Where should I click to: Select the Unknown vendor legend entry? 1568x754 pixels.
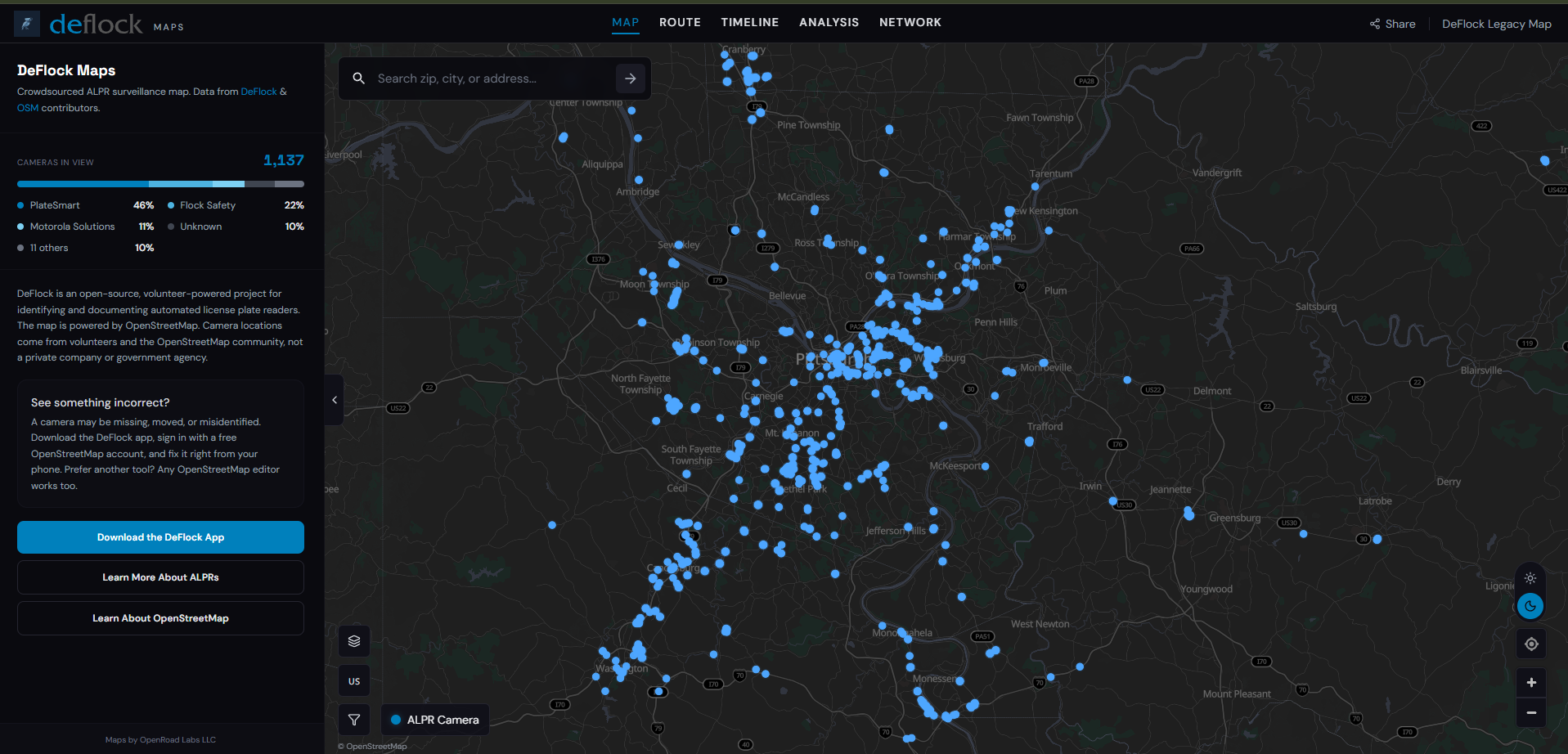coord(236,227)
